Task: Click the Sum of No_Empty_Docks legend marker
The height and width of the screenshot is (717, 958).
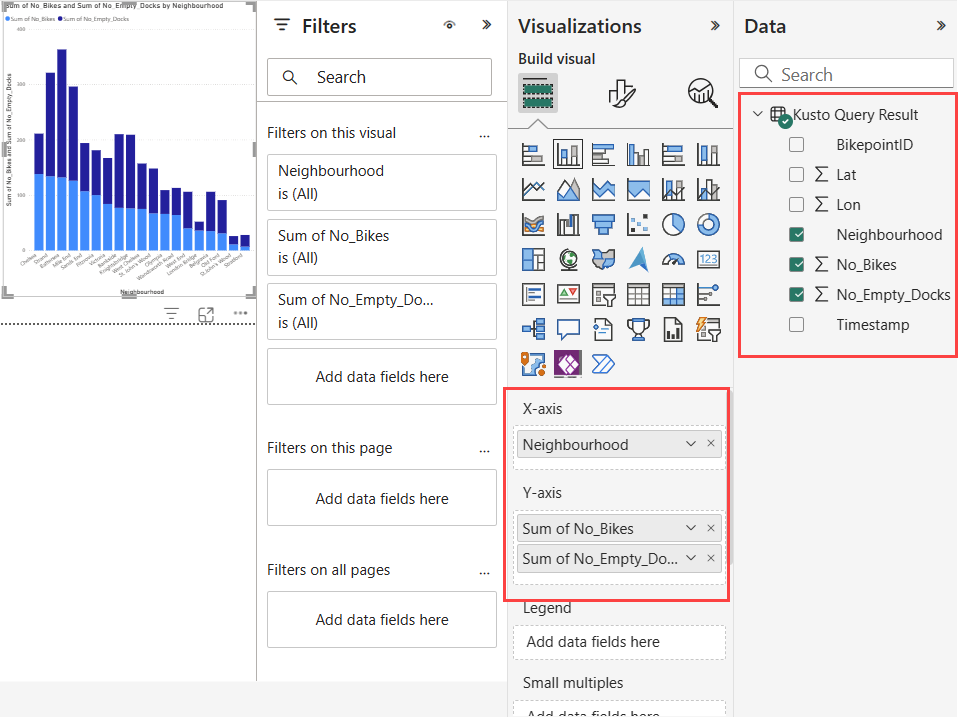Action: 60,19
